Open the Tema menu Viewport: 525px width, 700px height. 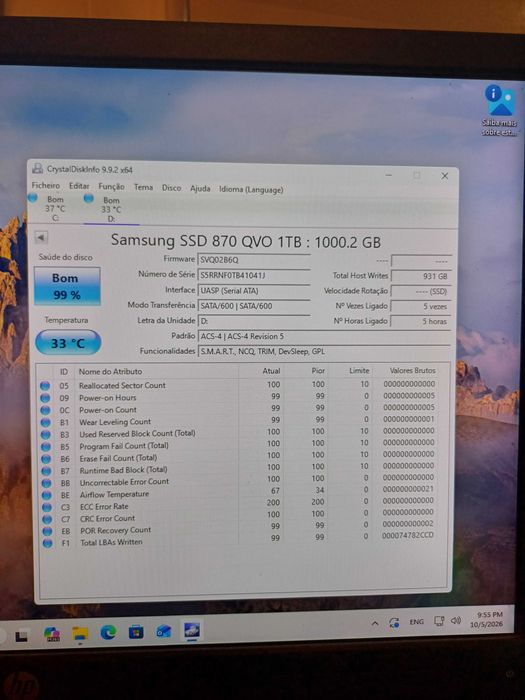[x=143, y=187]
